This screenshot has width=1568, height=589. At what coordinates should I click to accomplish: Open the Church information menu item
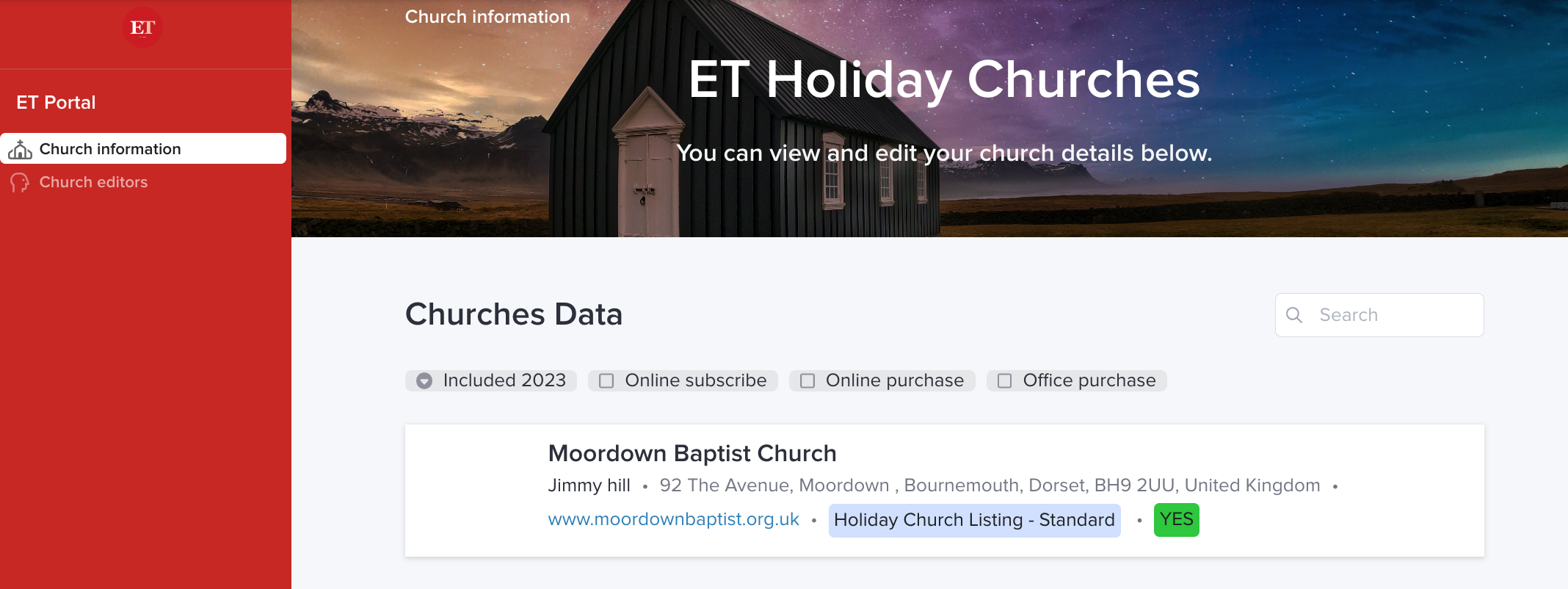click(110, 149)
